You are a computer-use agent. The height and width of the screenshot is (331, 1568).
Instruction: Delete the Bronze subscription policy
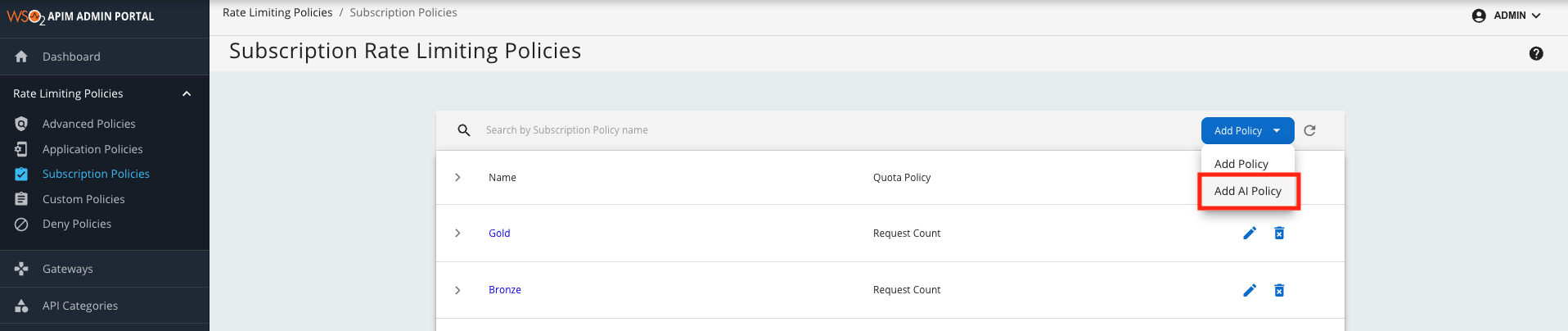[1279, 290]
